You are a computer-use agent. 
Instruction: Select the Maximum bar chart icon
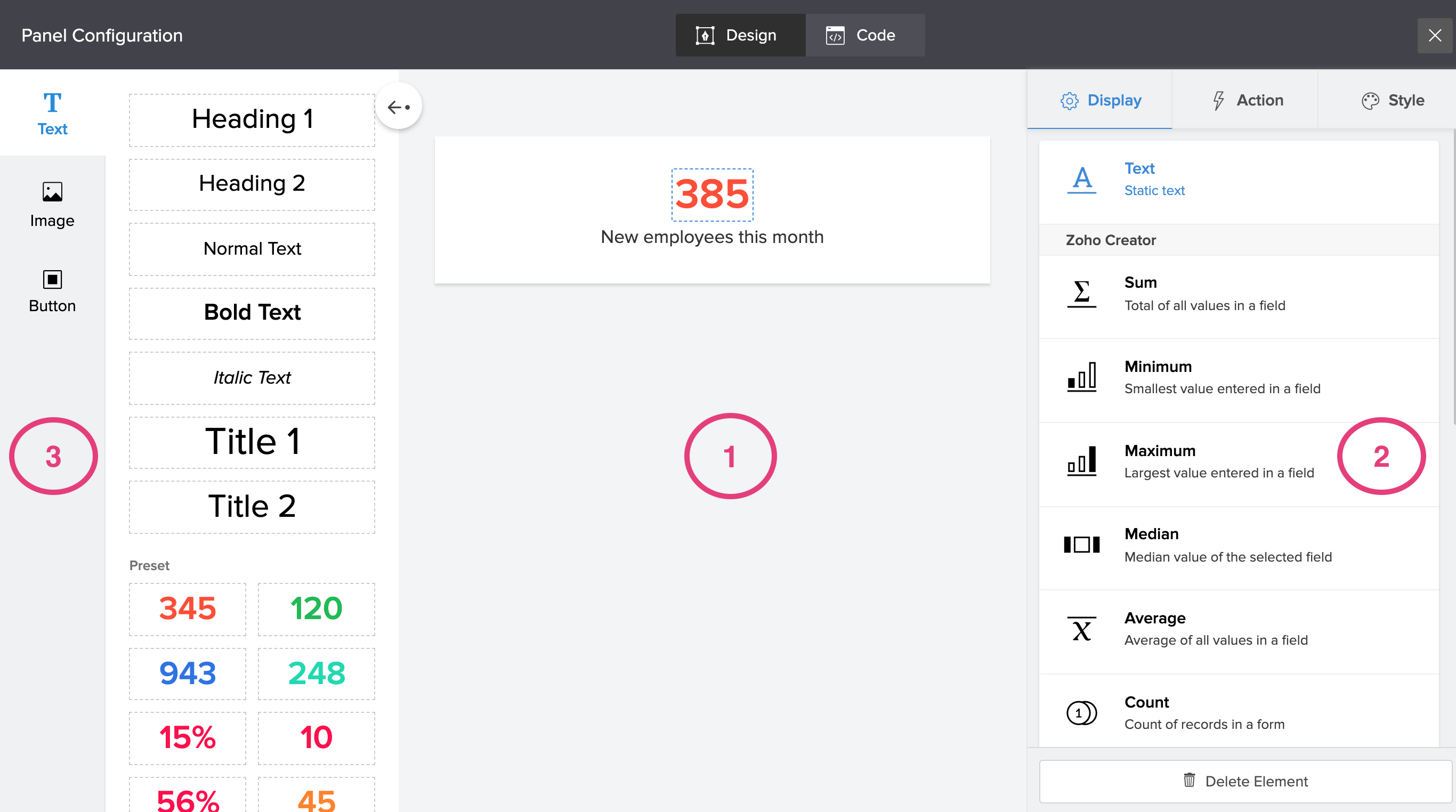coord(1081,461)
